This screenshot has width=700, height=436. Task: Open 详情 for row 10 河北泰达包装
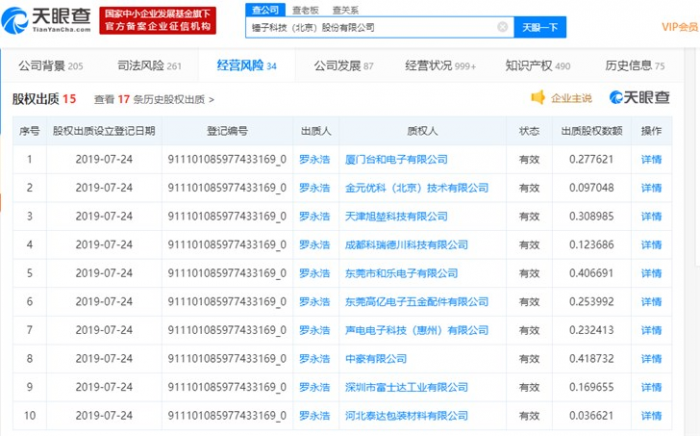(x=651, y=416)
